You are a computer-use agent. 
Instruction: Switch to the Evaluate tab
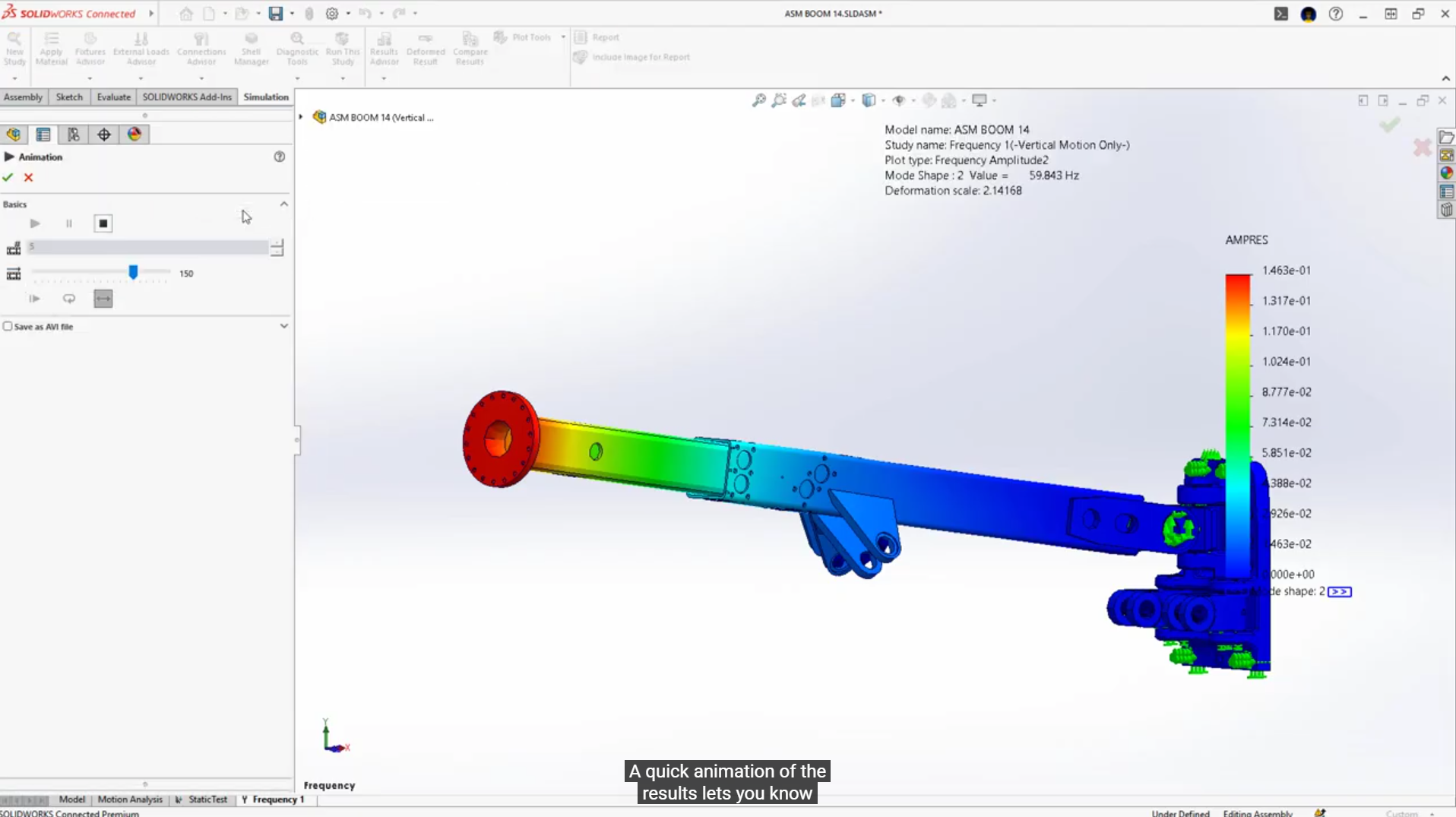pyautogui.click(x=113, y=97)
